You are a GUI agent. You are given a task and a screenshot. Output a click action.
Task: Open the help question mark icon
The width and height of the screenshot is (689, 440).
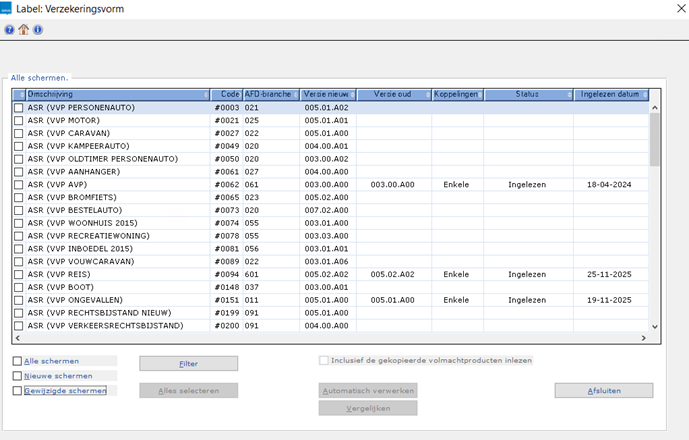coord(9,30)
